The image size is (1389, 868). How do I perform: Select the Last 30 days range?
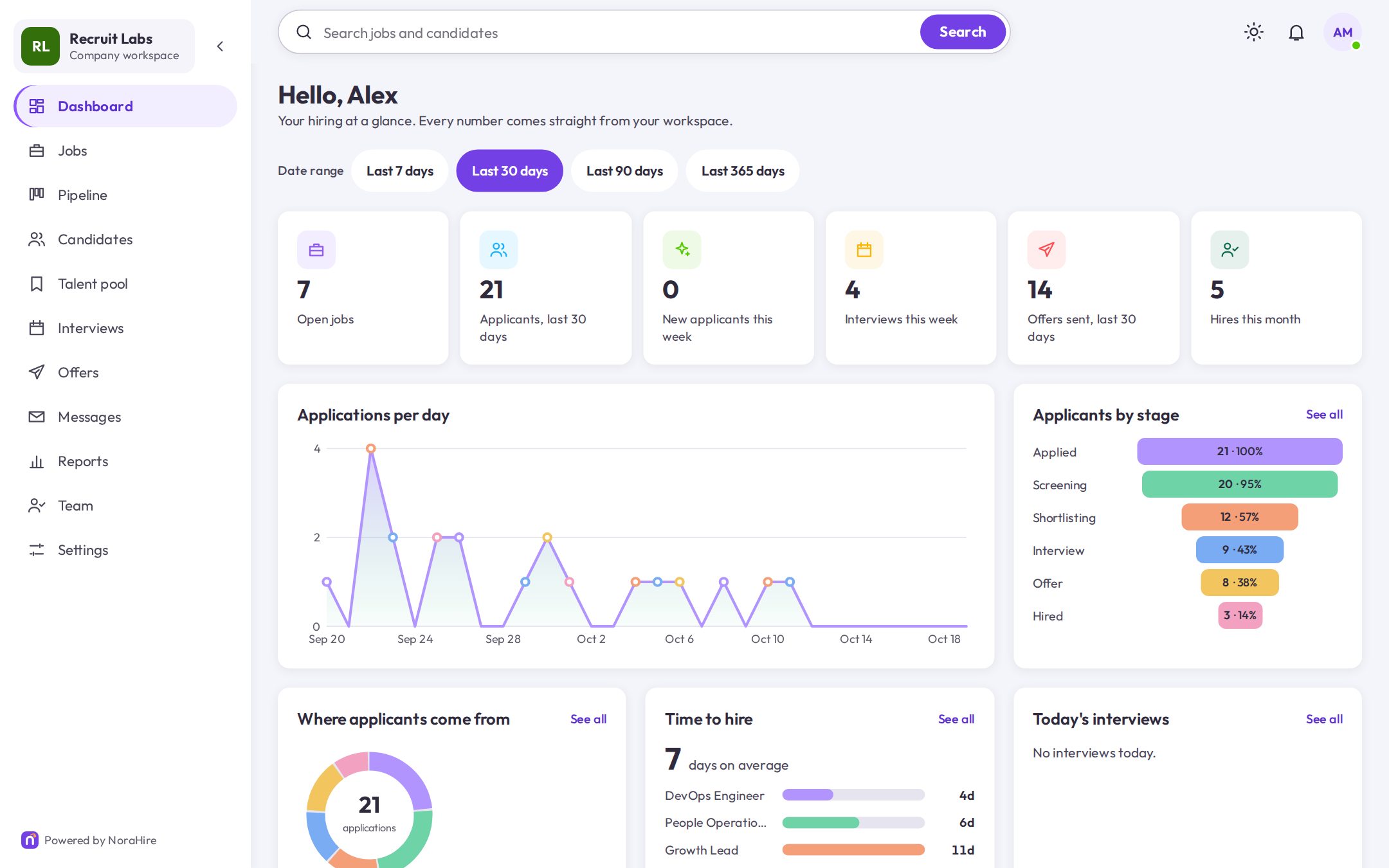(510, 171)
